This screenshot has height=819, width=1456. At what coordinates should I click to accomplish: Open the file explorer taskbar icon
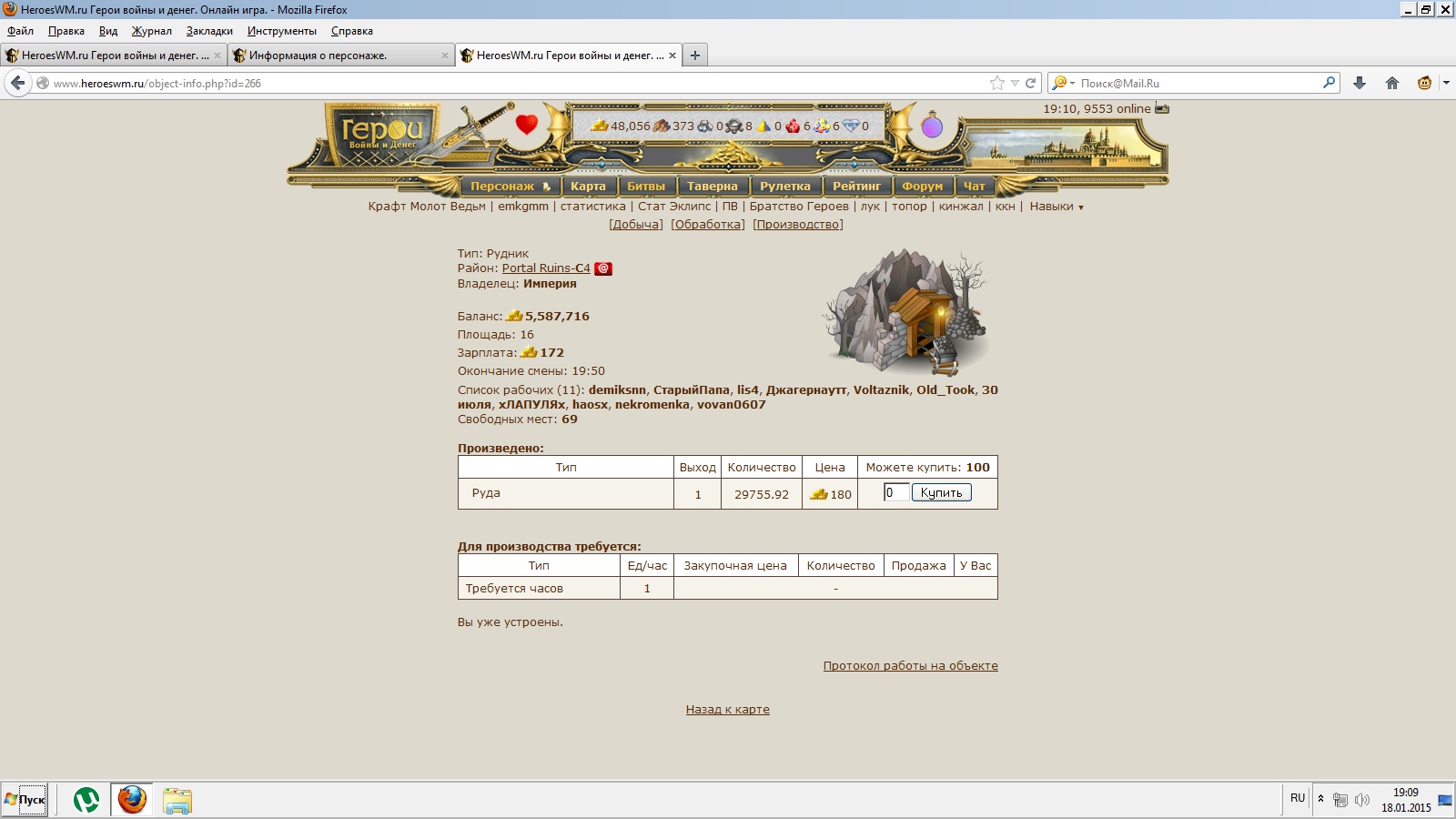[177, 800]
